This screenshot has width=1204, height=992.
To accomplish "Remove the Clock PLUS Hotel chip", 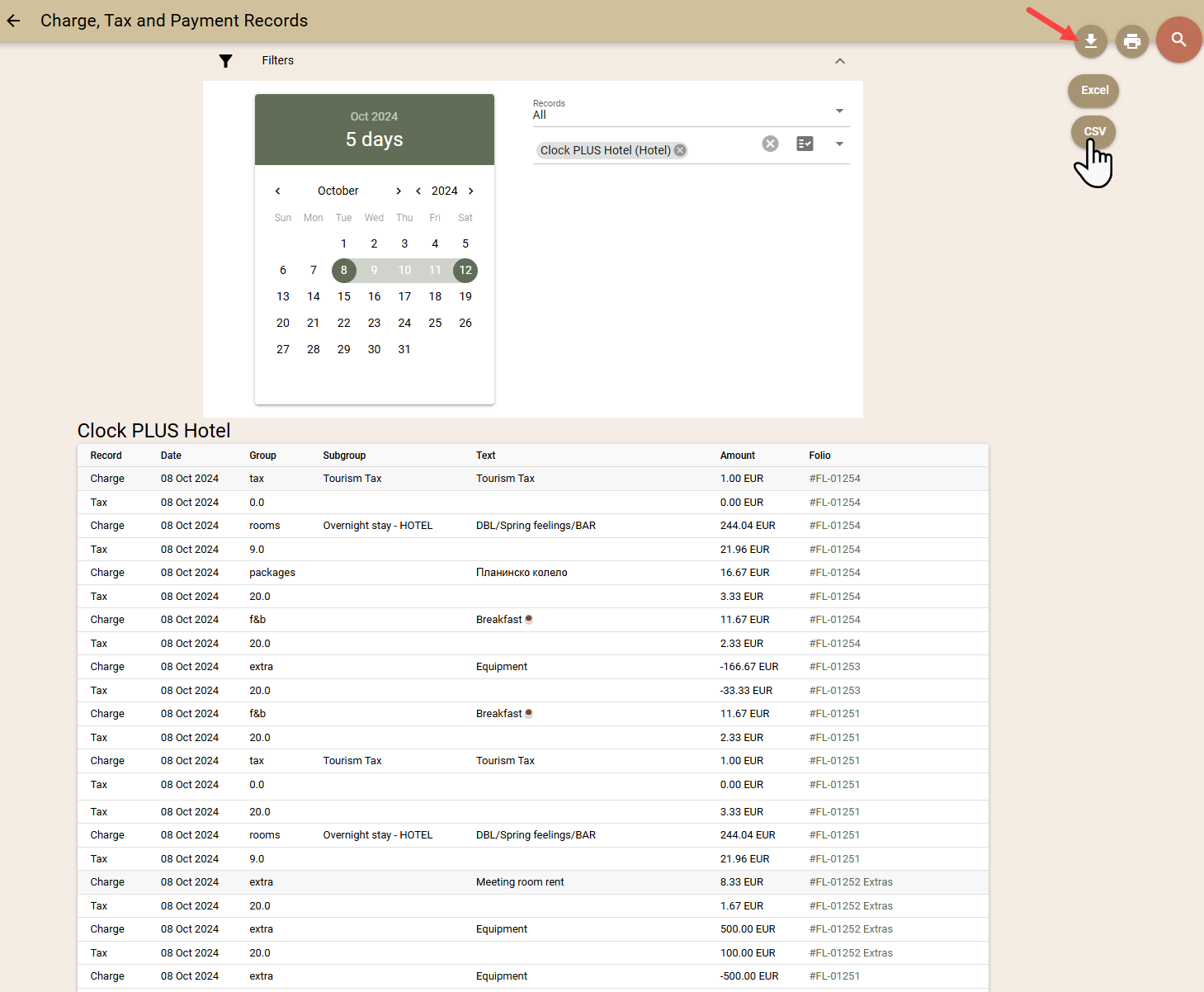I will click(x=680, y=150).
